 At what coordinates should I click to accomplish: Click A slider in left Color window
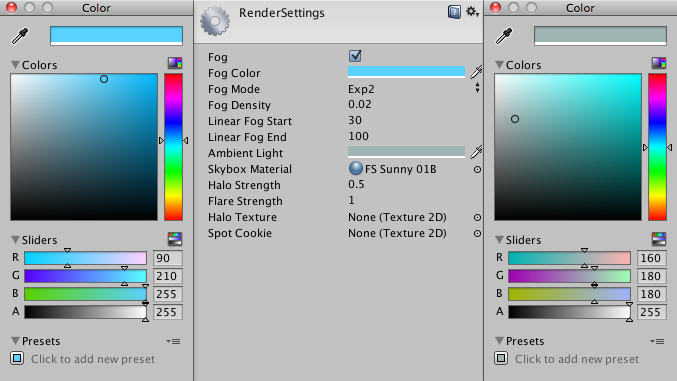(85, 312)
